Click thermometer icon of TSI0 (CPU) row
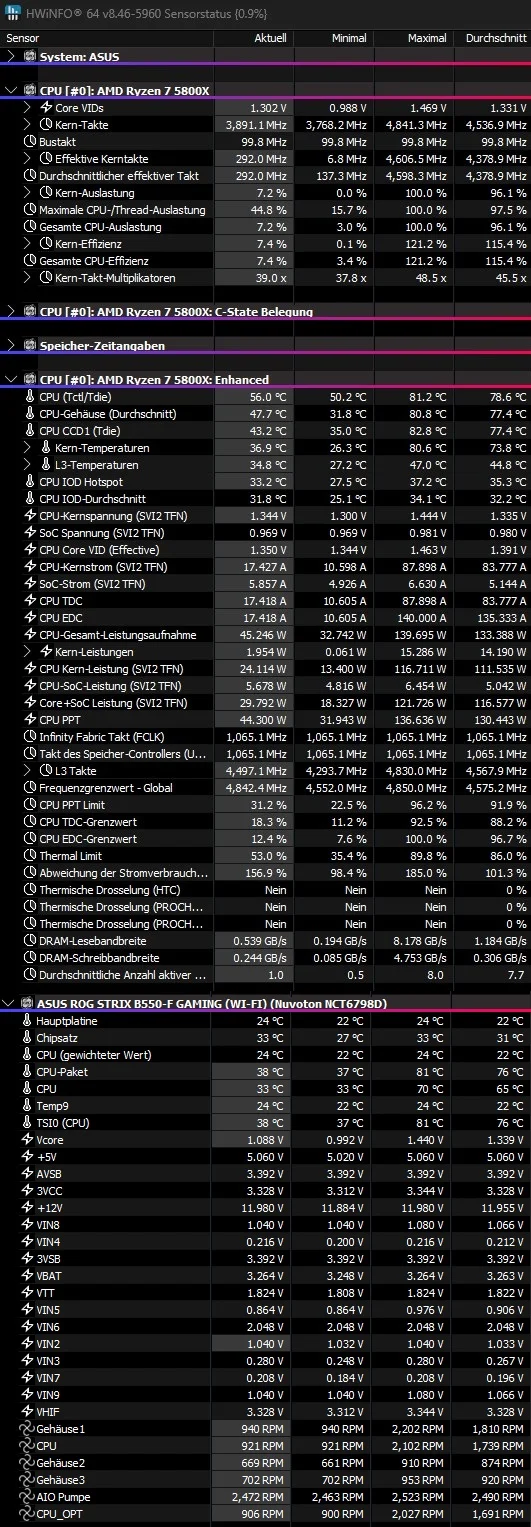531x1527 pixels. pos(27,1123)
